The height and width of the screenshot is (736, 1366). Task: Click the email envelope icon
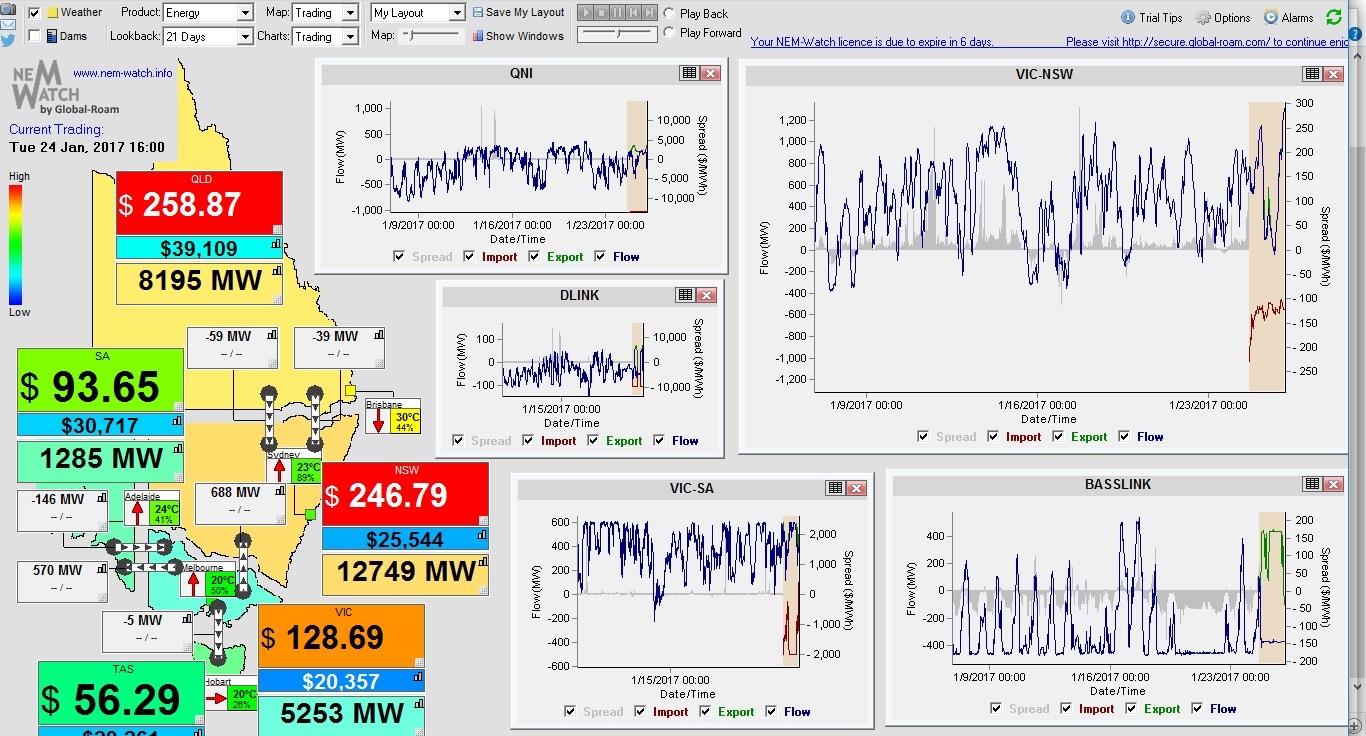(x=7, y=24)
